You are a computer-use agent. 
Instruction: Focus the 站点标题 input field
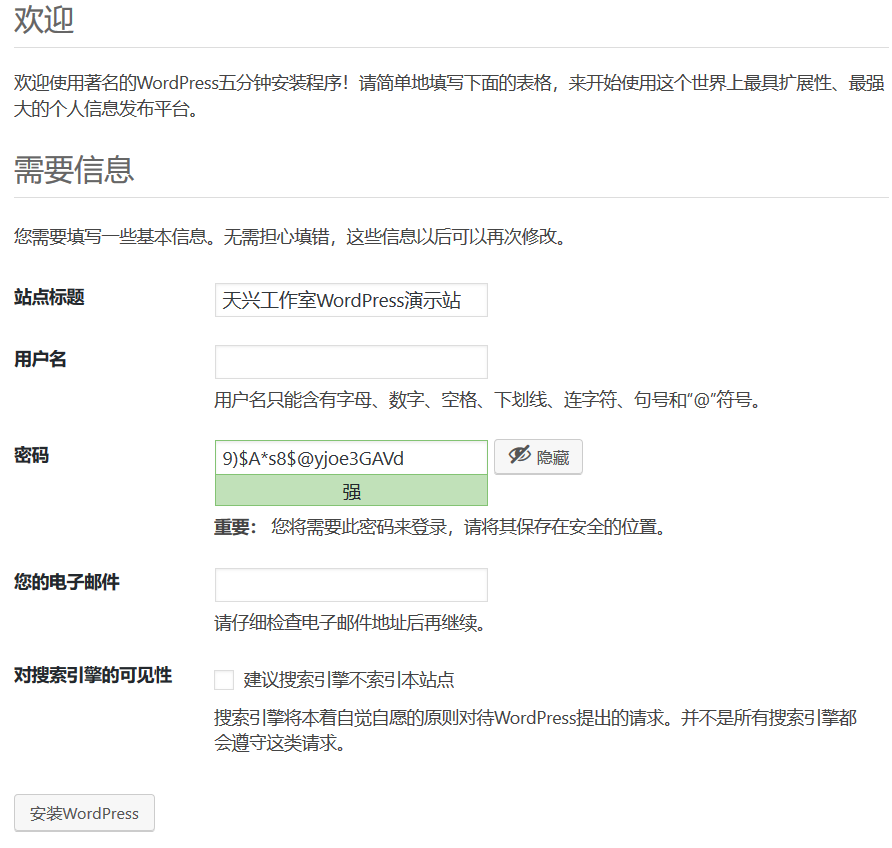pyautogui.click(x=351, y=300)
